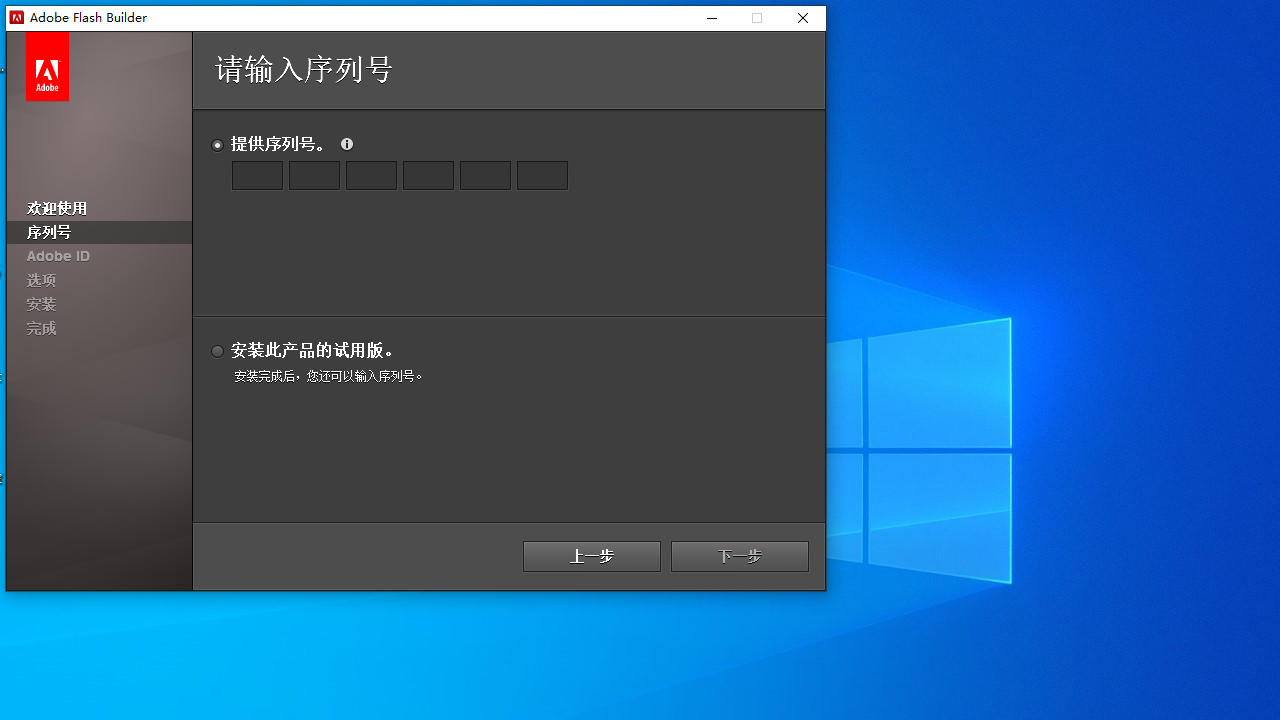Screen dimensions: 1280x720
Task: Click the installer dialog header 请输入序列号
Action: (x=303, y=68)
